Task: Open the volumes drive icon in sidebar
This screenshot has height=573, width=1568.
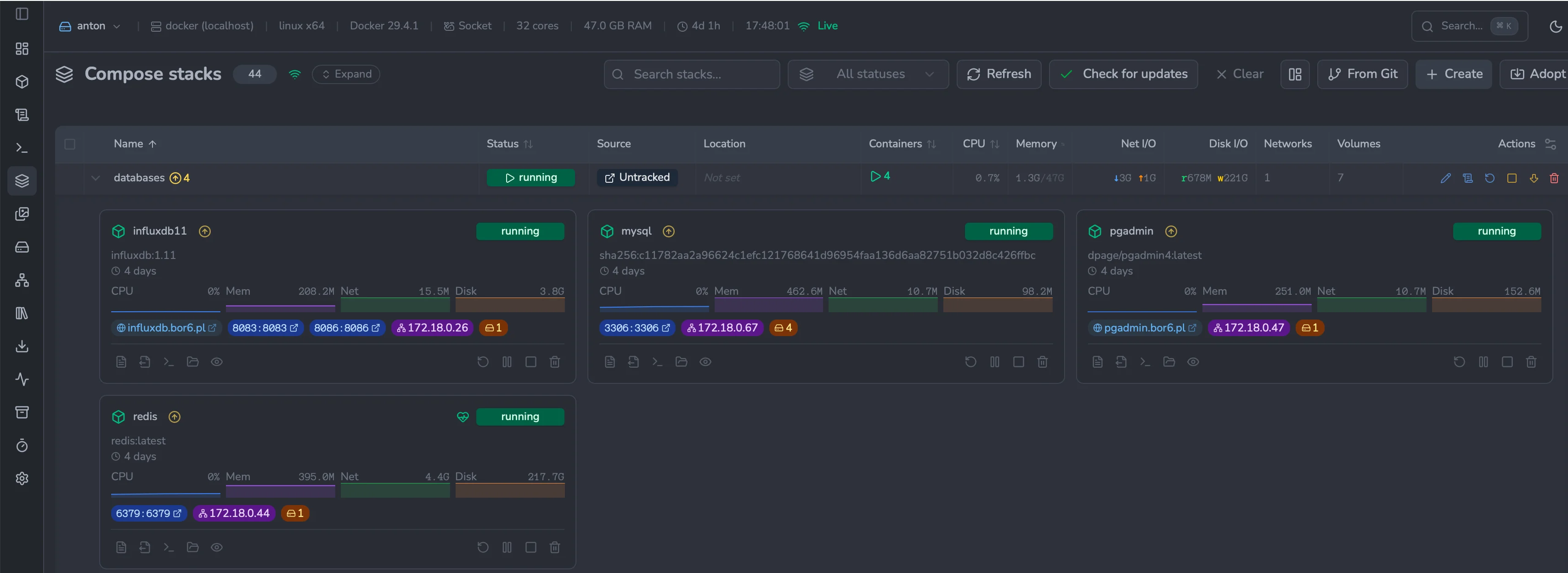Action: pyautogui.click(x=22, y=247)
